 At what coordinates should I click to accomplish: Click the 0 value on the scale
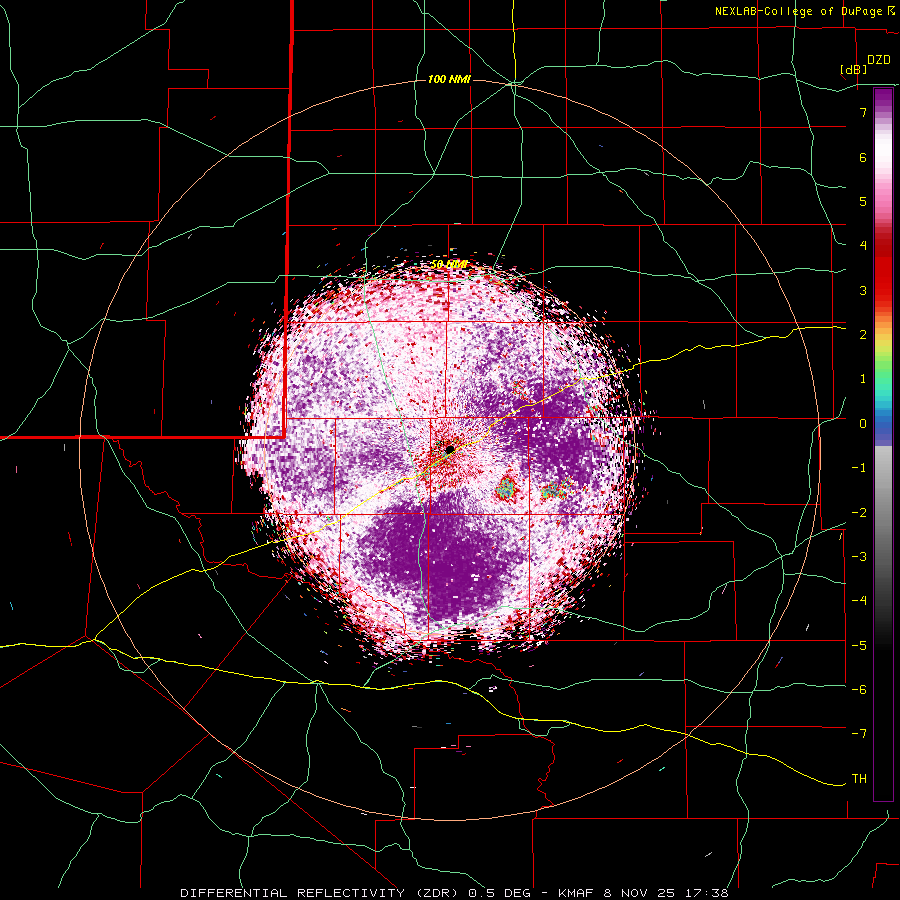coord(863,423)
